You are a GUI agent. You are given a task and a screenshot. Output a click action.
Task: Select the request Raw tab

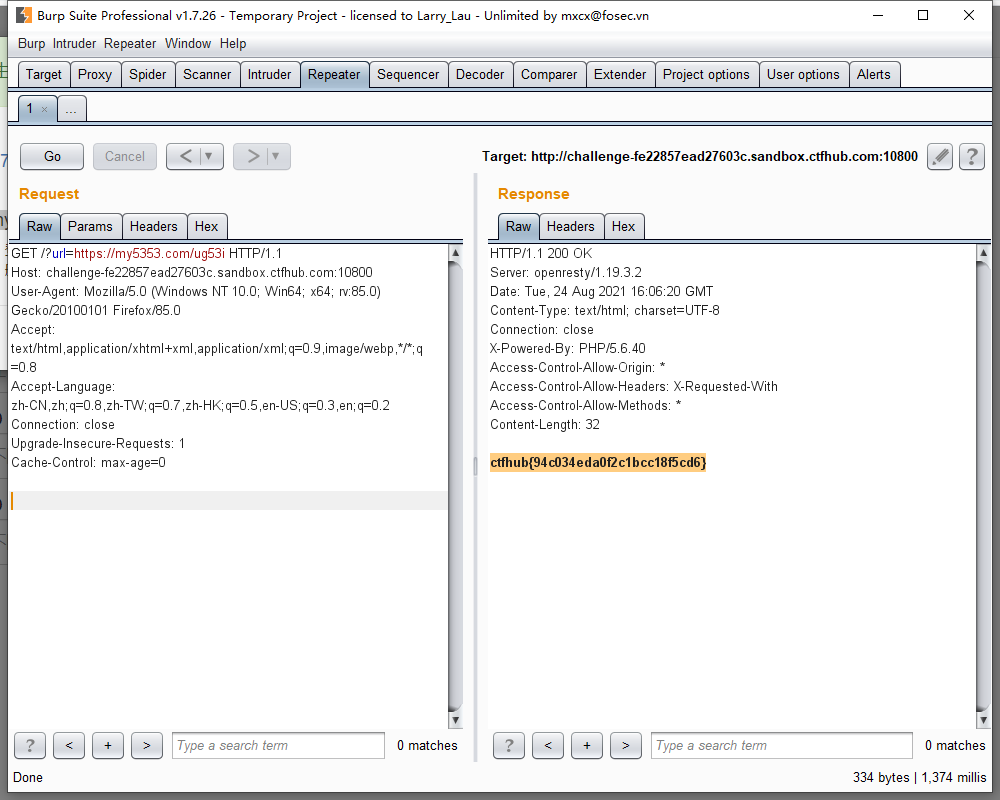(40, 226)
